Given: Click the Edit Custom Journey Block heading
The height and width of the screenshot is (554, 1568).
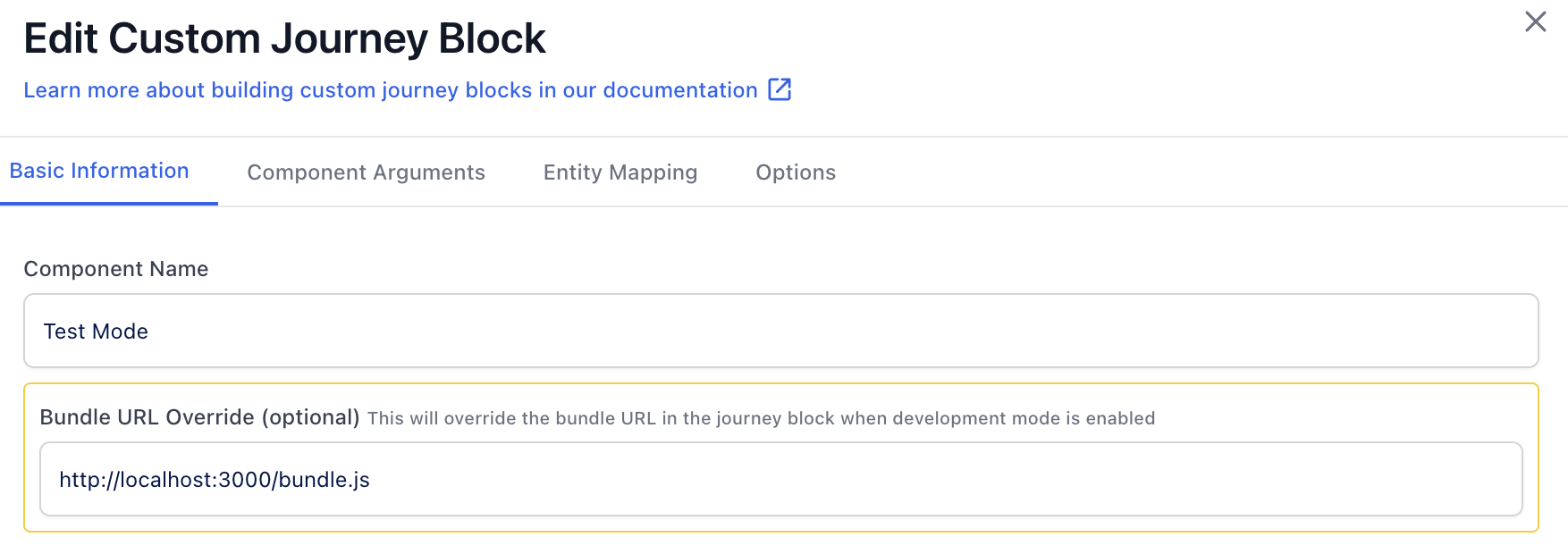Looking at the screenshot, I should pos(284,38).
